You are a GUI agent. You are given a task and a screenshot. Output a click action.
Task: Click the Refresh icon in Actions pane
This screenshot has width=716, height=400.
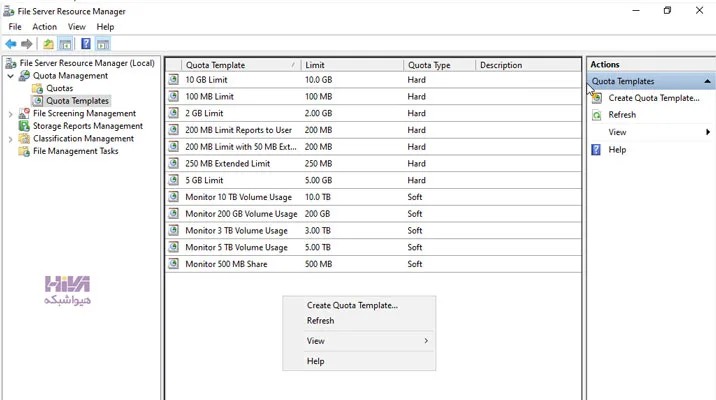click(597, 115)
